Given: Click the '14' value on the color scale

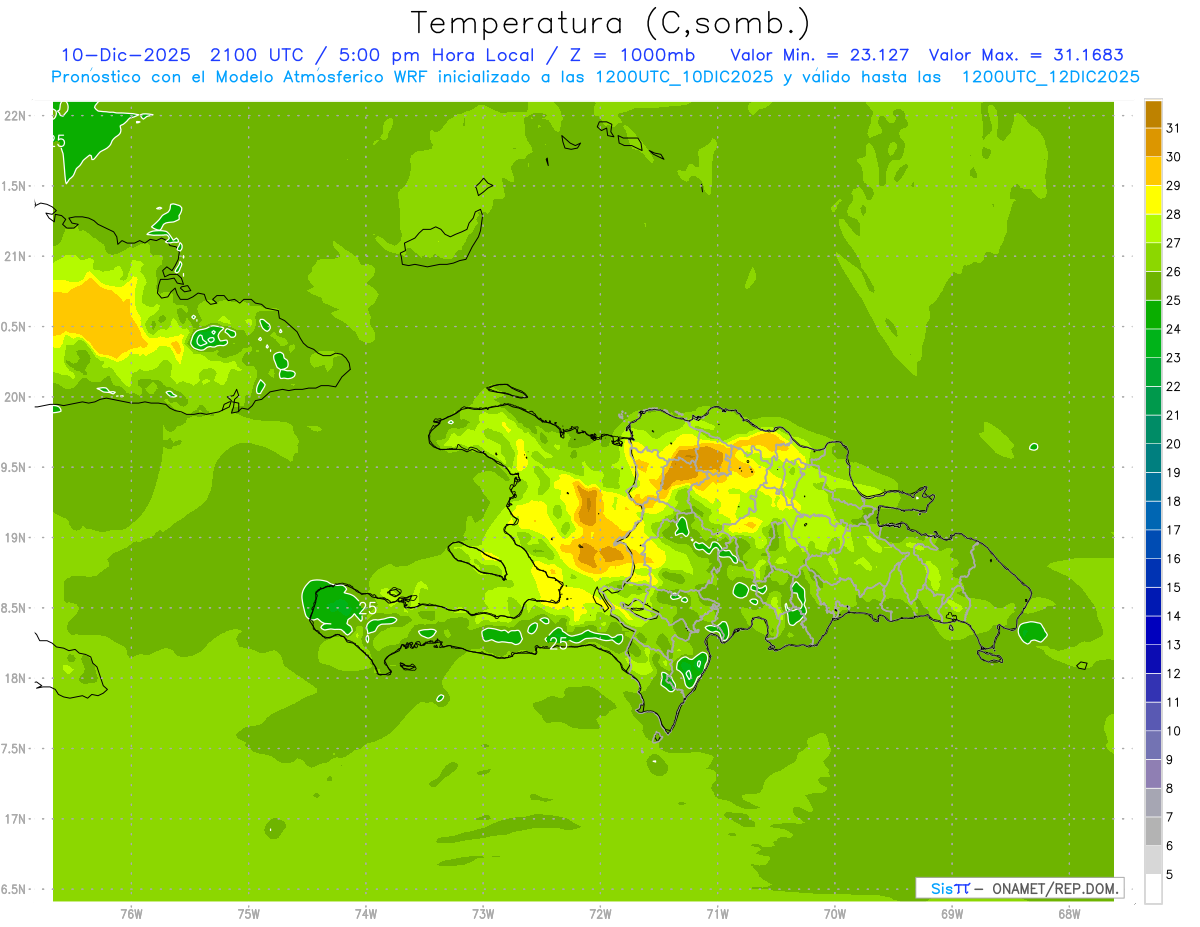Looking at the screenshot, I should [x=1173, y=616].
